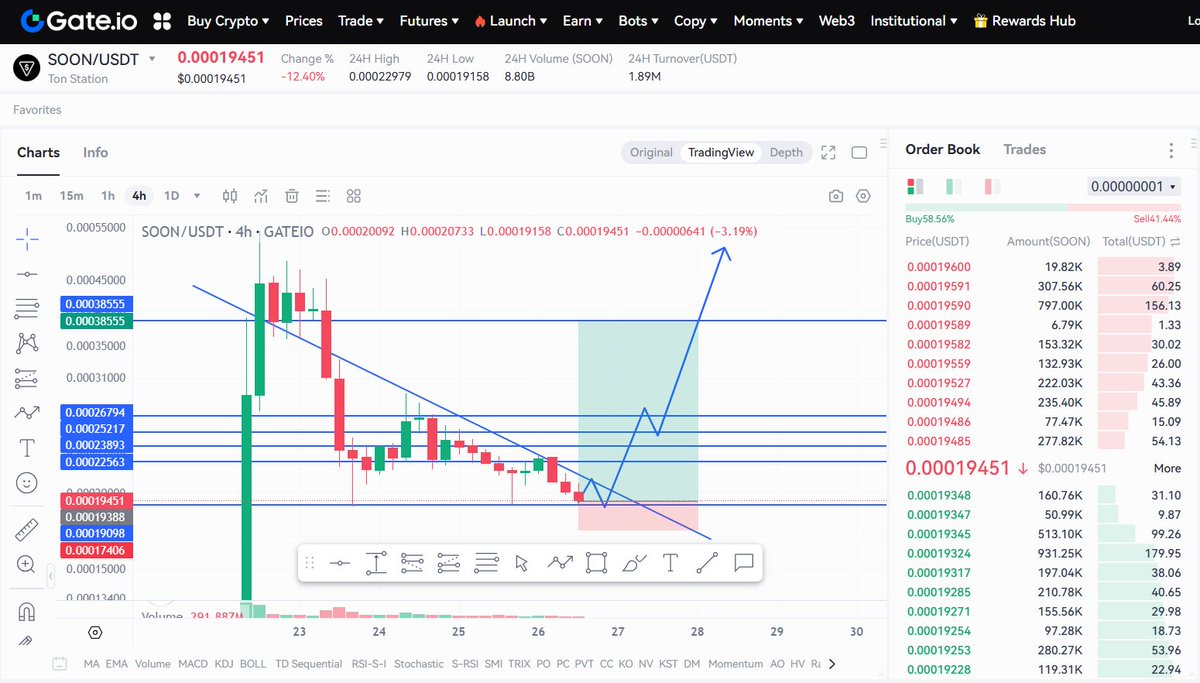Open the grid layout icon in chart toolbar
The image size is (1200, 683).
(353, 196)
